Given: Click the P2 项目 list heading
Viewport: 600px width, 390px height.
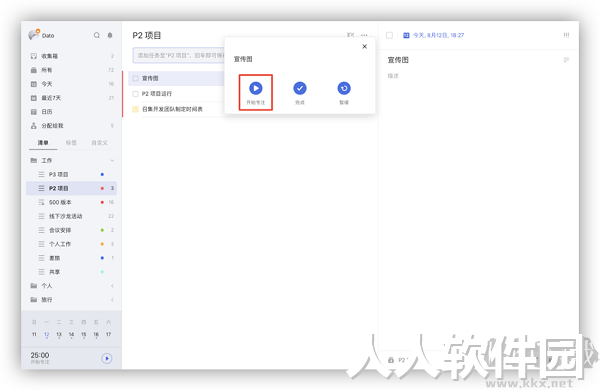Looking at the screenshot, I should point(147,36).
